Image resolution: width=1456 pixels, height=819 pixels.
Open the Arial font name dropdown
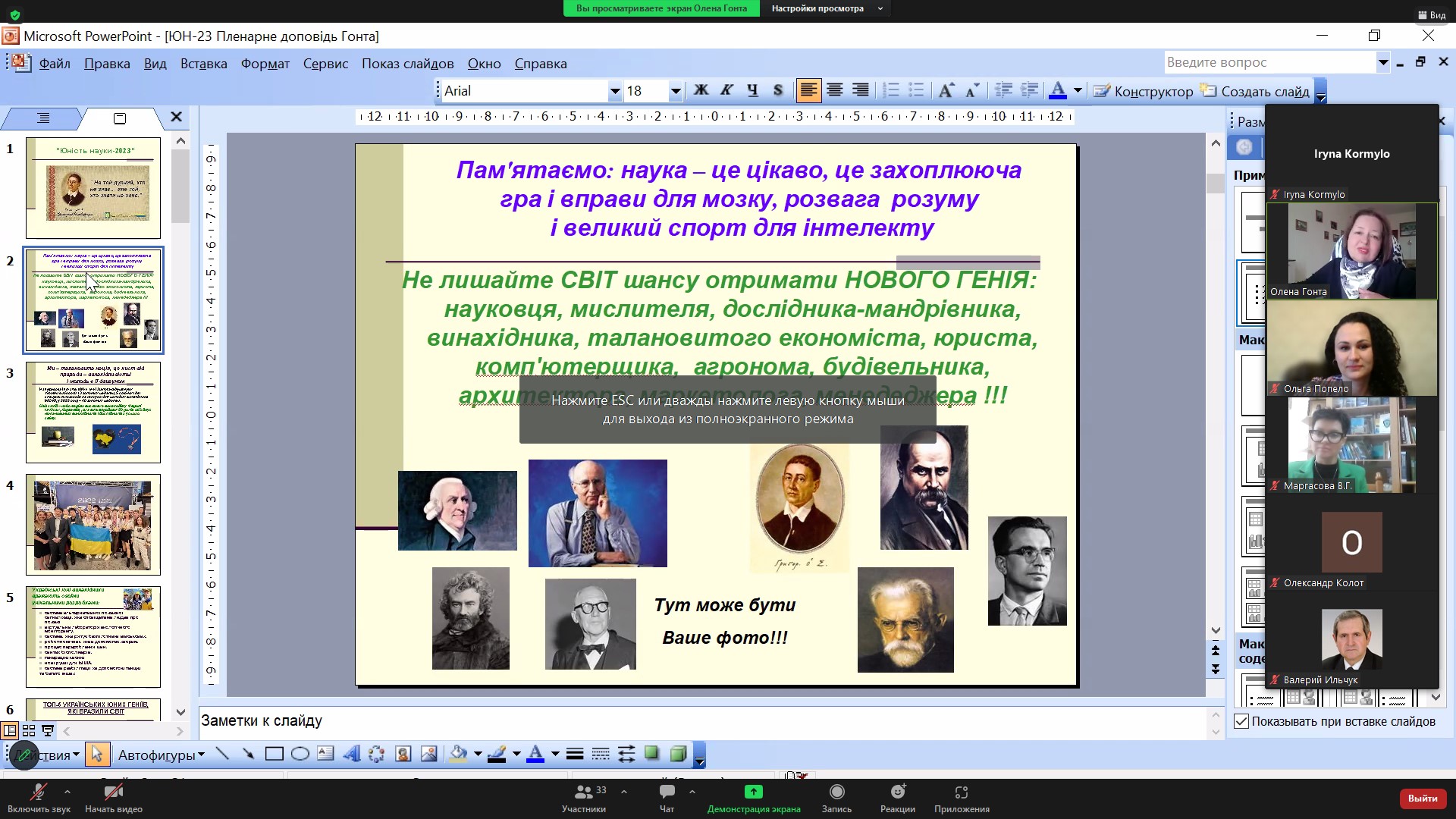(x=614, y=92)
